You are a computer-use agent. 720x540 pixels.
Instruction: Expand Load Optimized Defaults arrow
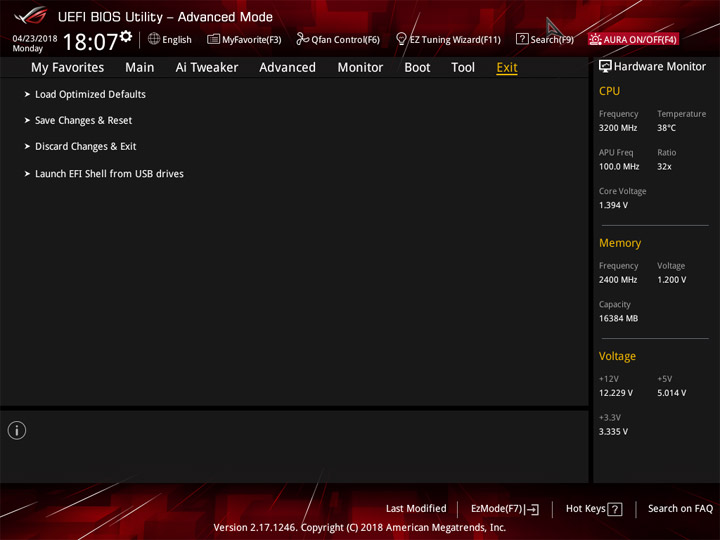(27, 94)
